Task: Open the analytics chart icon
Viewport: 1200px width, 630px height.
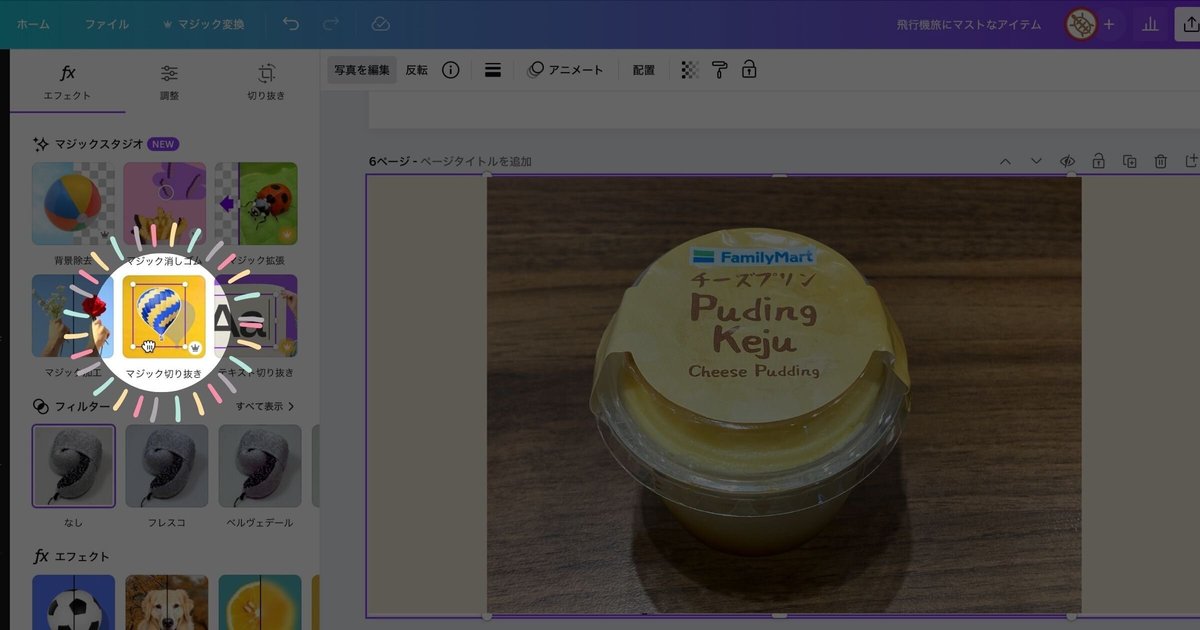Action: 1151,24
